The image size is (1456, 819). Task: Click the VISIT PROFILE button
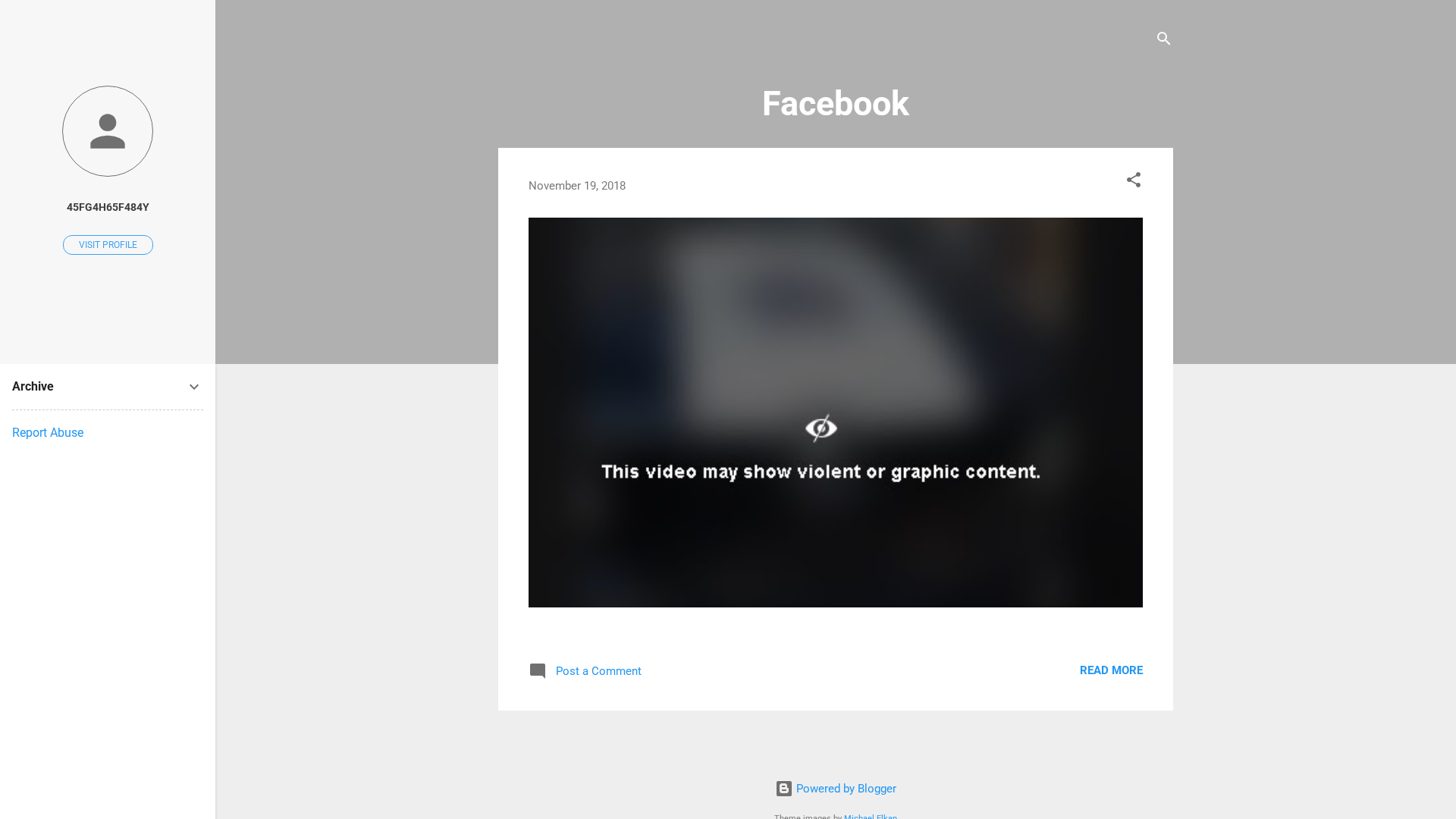tap(108, 245)
